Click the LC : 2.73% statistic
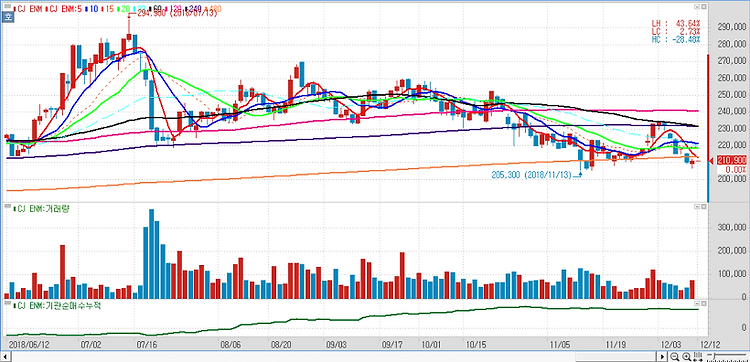Image resolution: width=750 pixels, height=362 pixels. [676, 31]
